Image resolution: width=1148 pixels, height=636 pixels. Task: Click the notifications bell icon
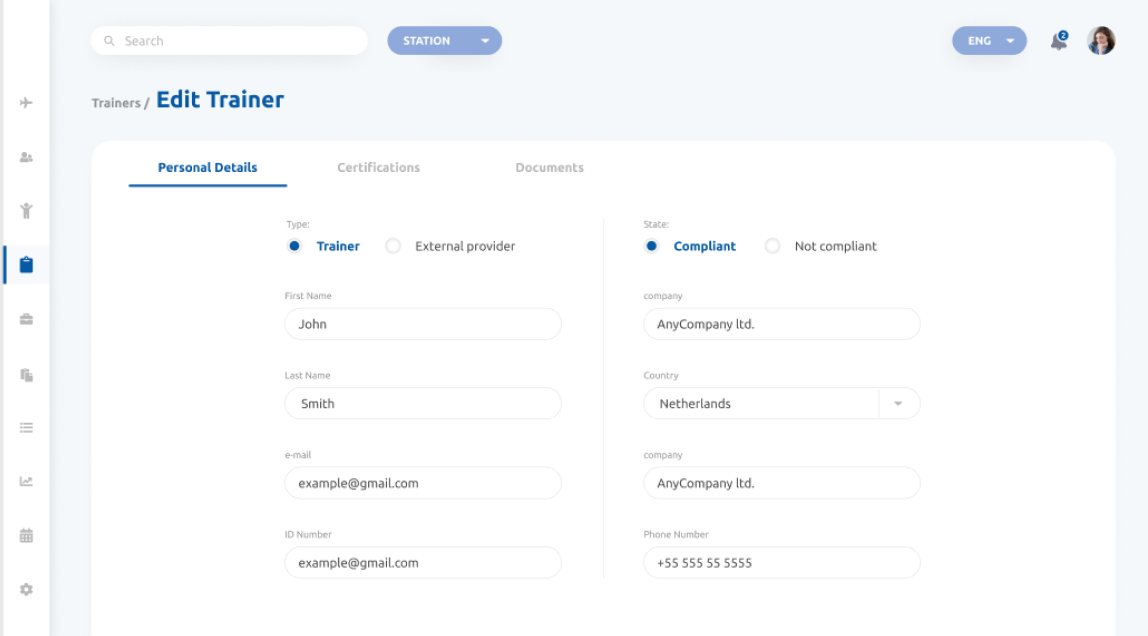coord(1057,41)
